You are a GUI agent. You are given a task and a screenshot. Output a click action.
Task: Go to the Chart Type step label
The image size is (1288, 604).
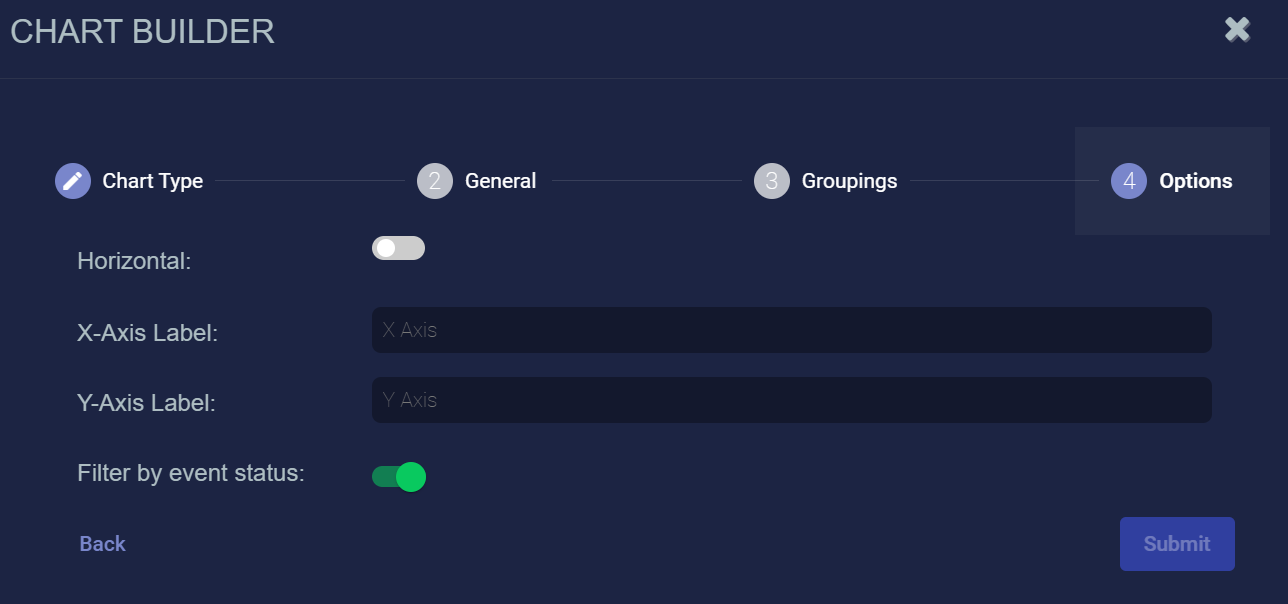(153, 181)
